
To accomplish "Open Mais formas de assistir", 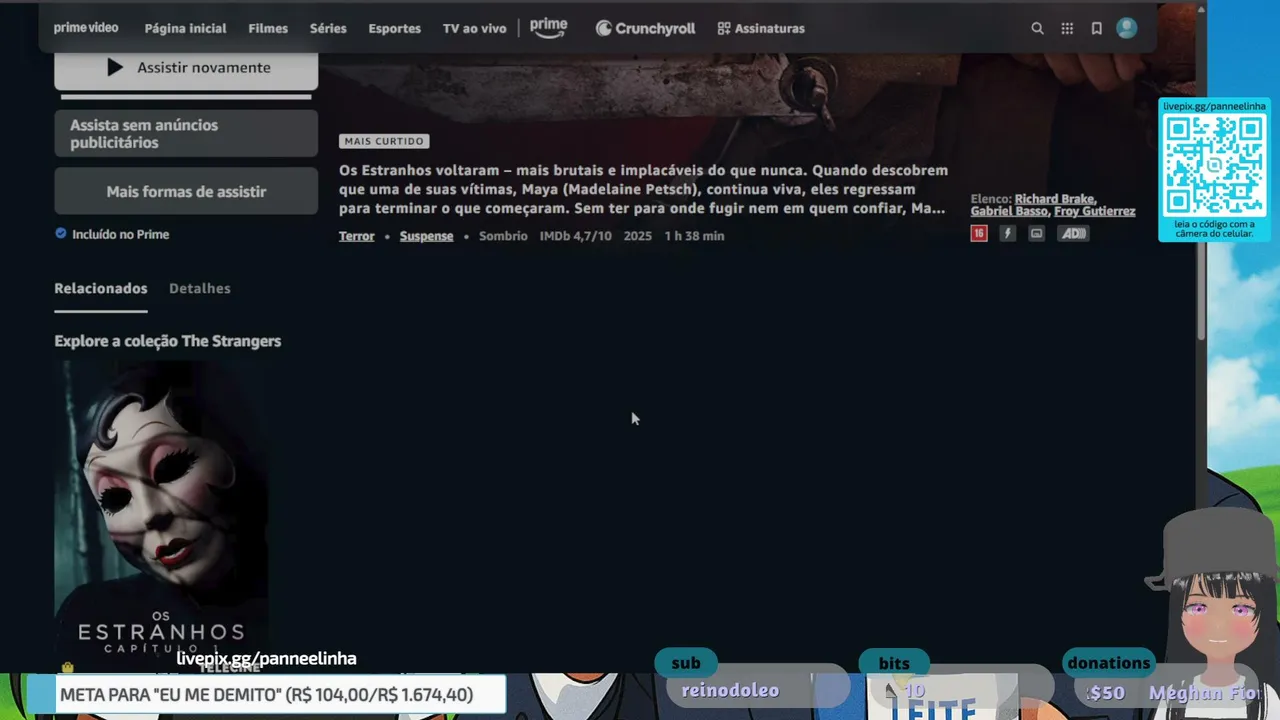I will tap(186, 191).
